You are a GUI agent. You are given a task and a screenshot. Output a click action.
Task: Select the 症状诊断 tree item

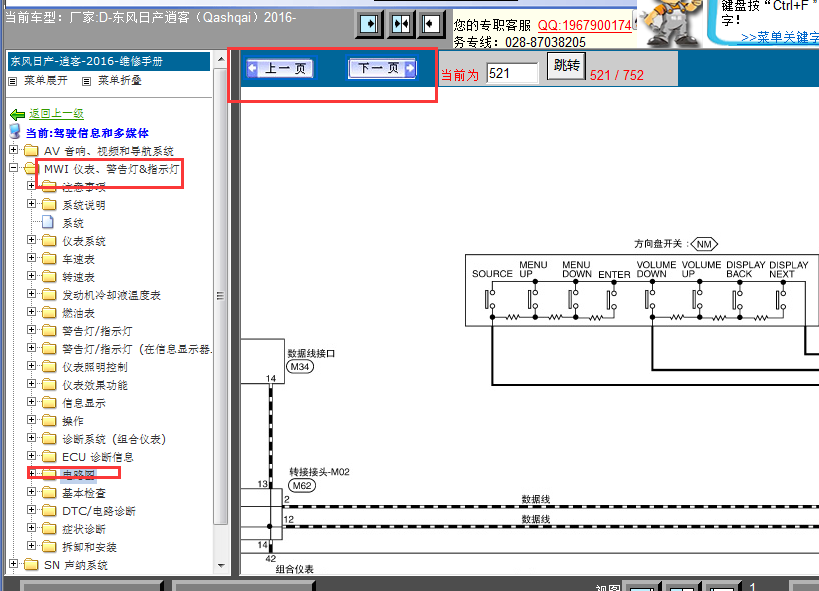pos(84,529)
